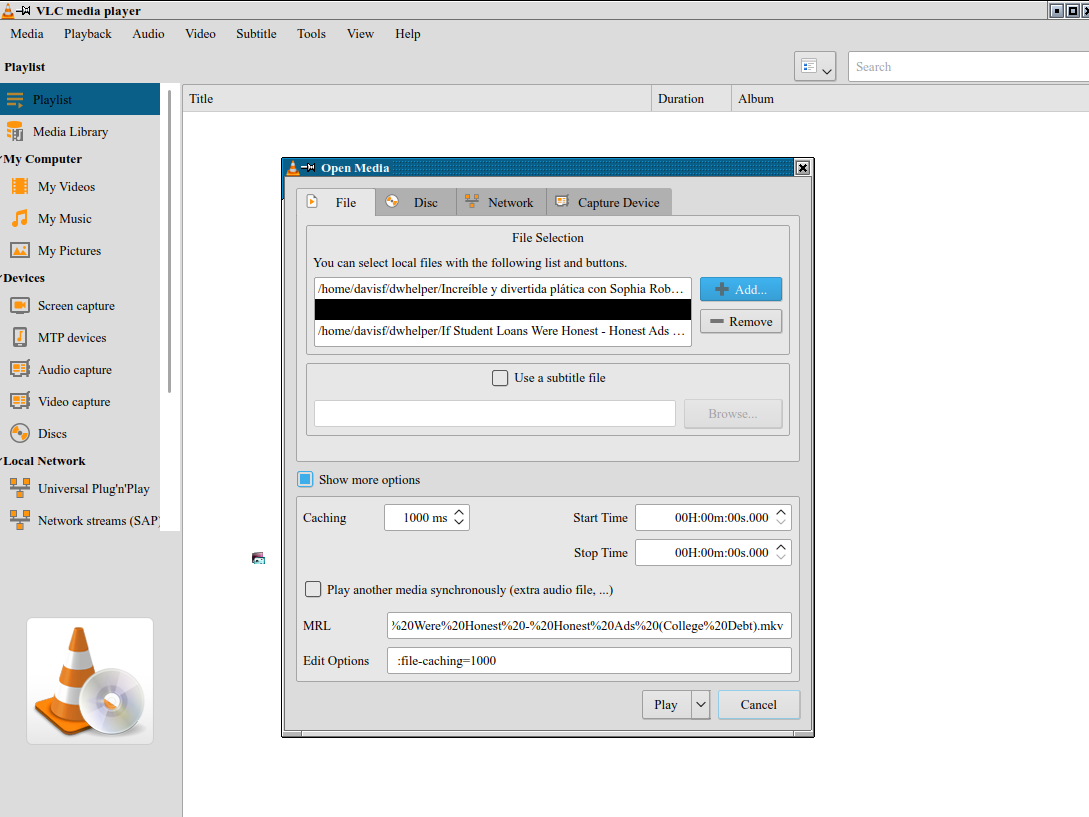This screenshot has height=817, width=1089.
Task: Increase the Start Time value
Action: tap(781, 513)
